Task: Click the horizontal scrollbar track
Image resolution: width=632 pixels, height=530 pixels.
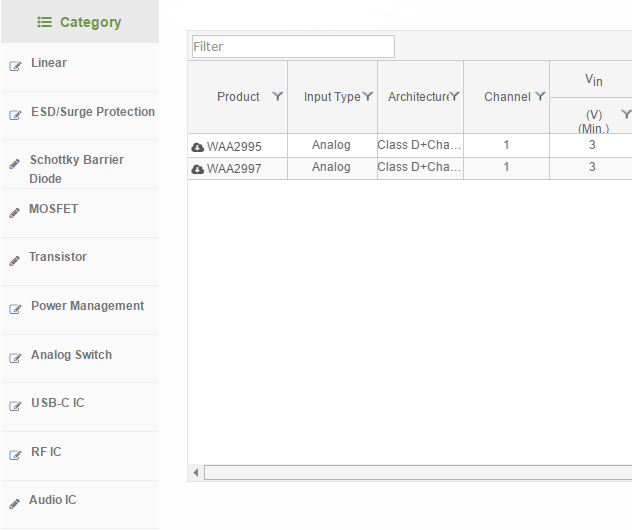Action: point(418,472)
